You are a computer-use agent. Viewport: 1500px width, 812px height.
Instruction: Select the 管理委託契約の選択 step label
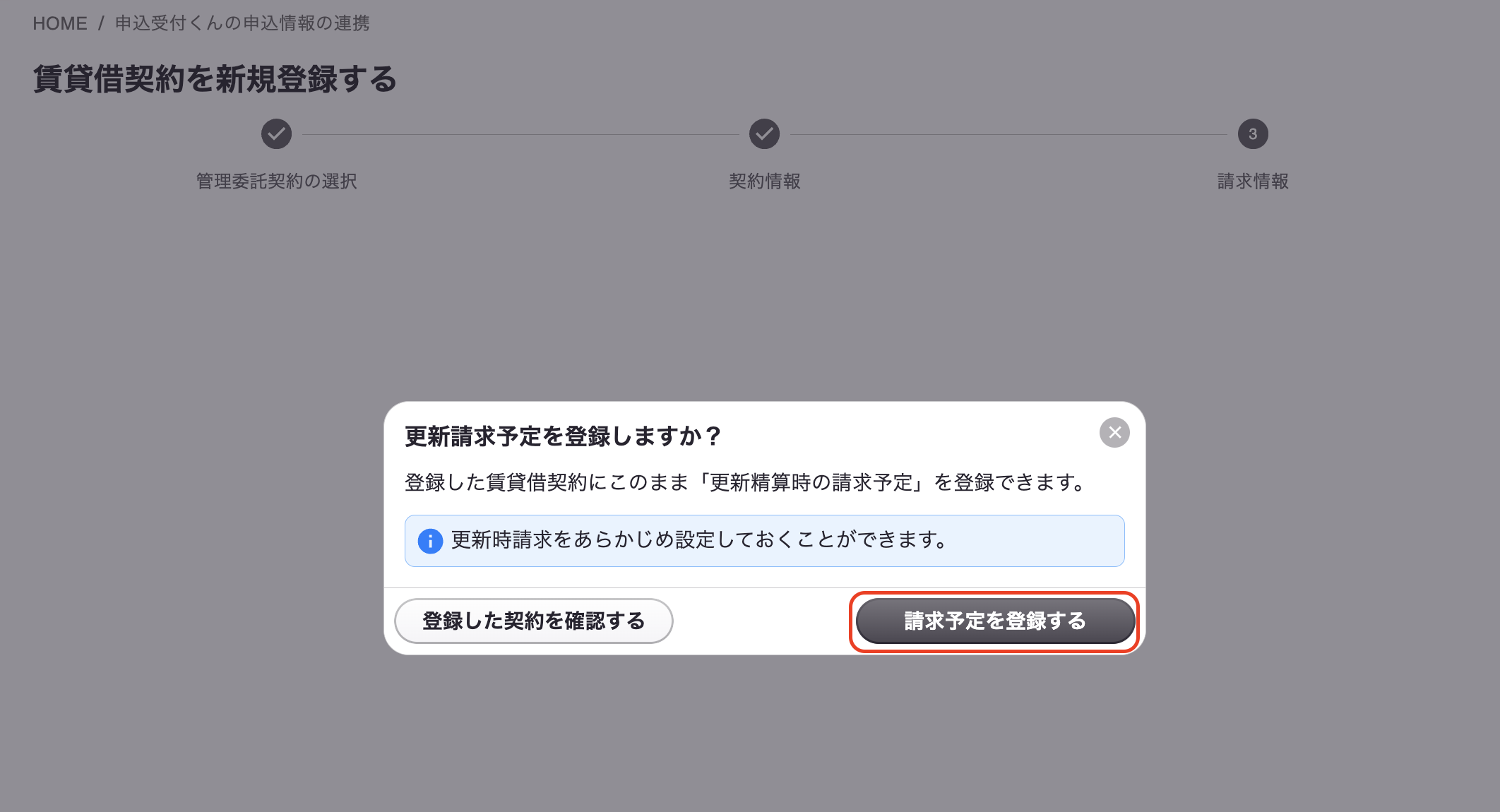pos(276,181)
